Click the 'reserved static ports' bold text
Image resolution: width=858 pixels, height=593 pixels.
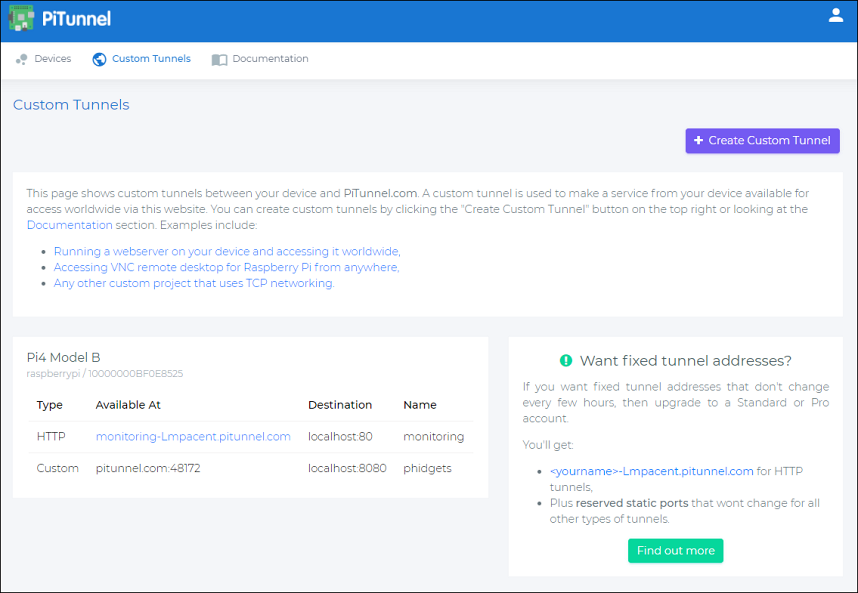[632, 503]
